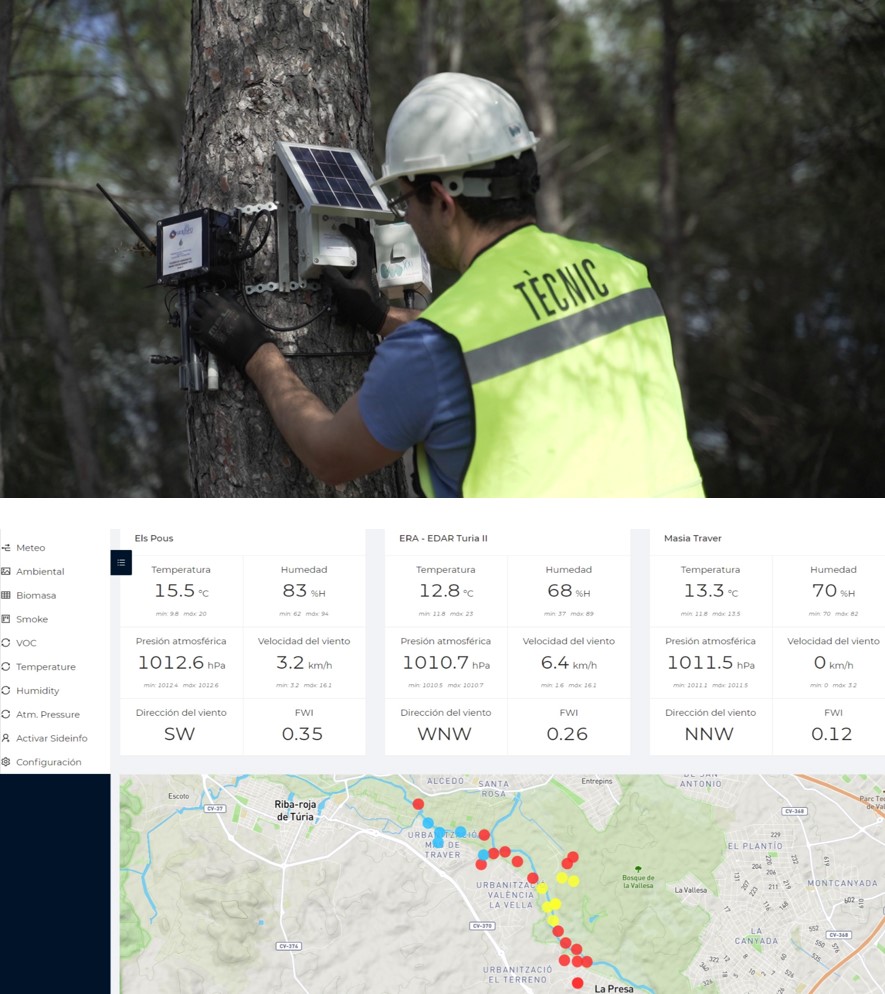This screenshot has height=994, width=885.
Task: Select the Biomasa grid icon
Action: coord(6,596)
